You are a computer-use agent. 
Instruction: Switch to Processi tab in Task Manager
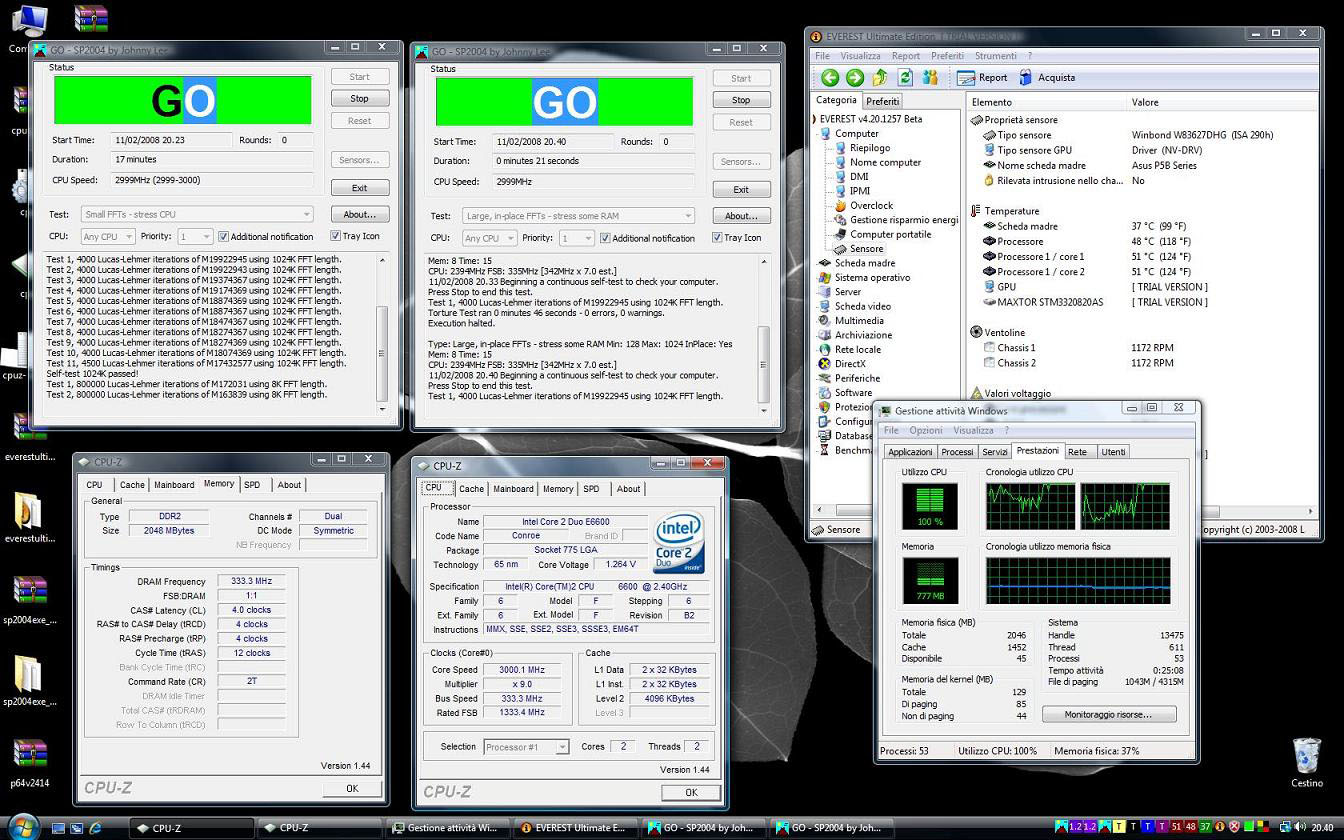click(957, 452)
